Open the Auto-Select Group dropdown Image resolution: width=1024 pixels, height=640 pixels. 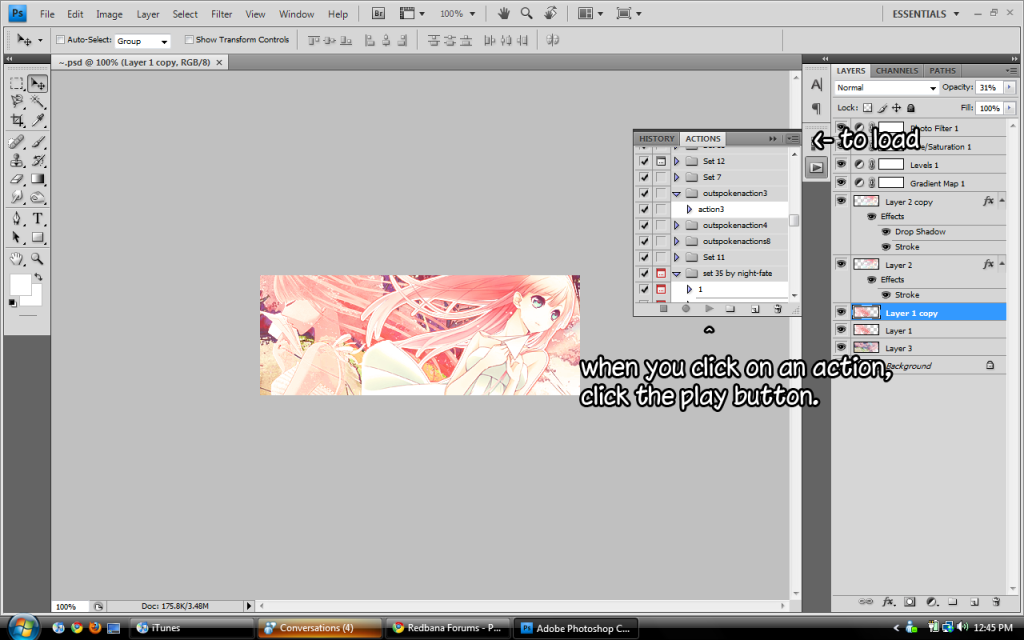point(142,41)
